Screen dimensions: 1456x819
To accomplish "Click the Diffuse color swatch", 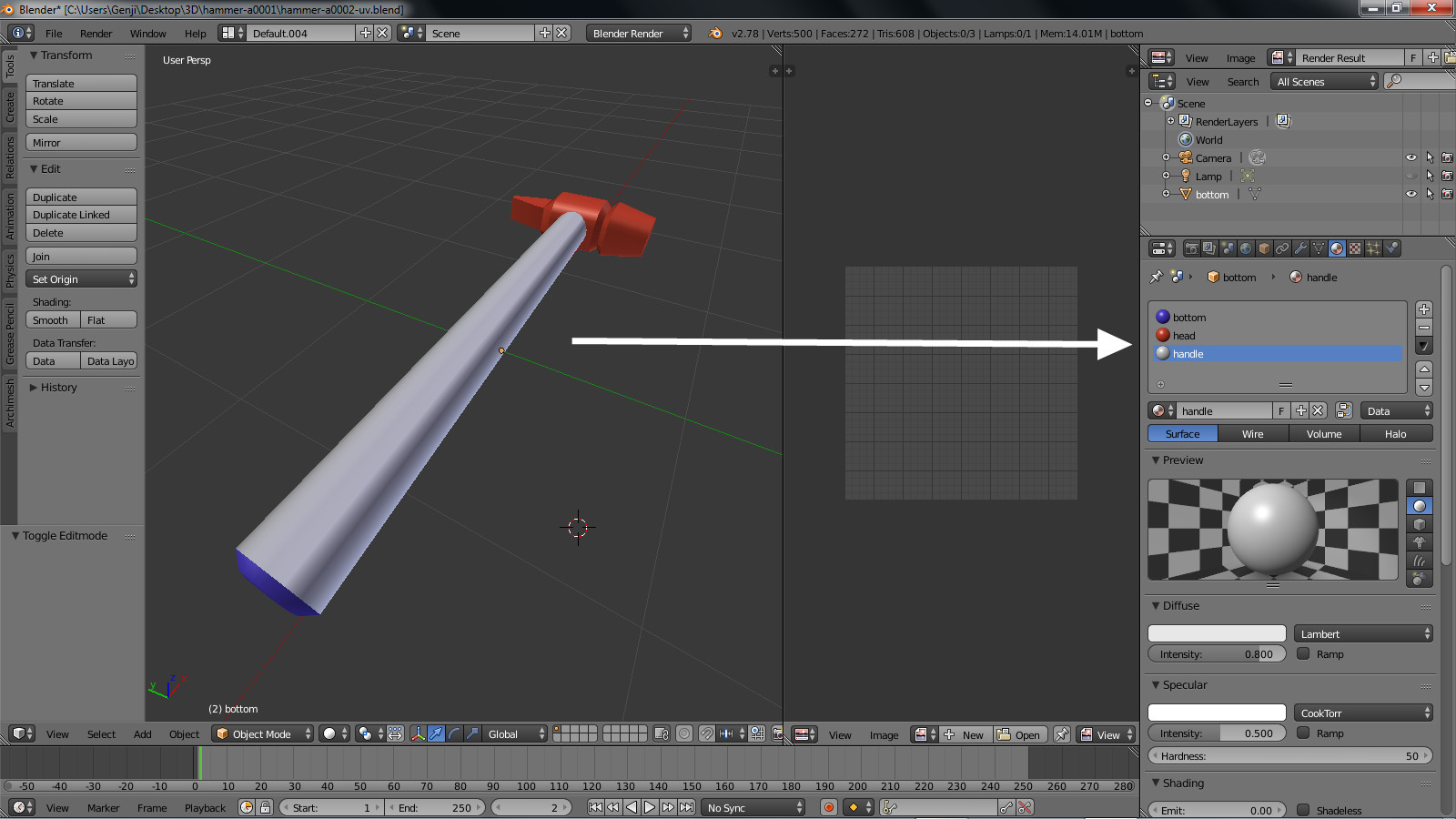I will [x=1217, y=633].
